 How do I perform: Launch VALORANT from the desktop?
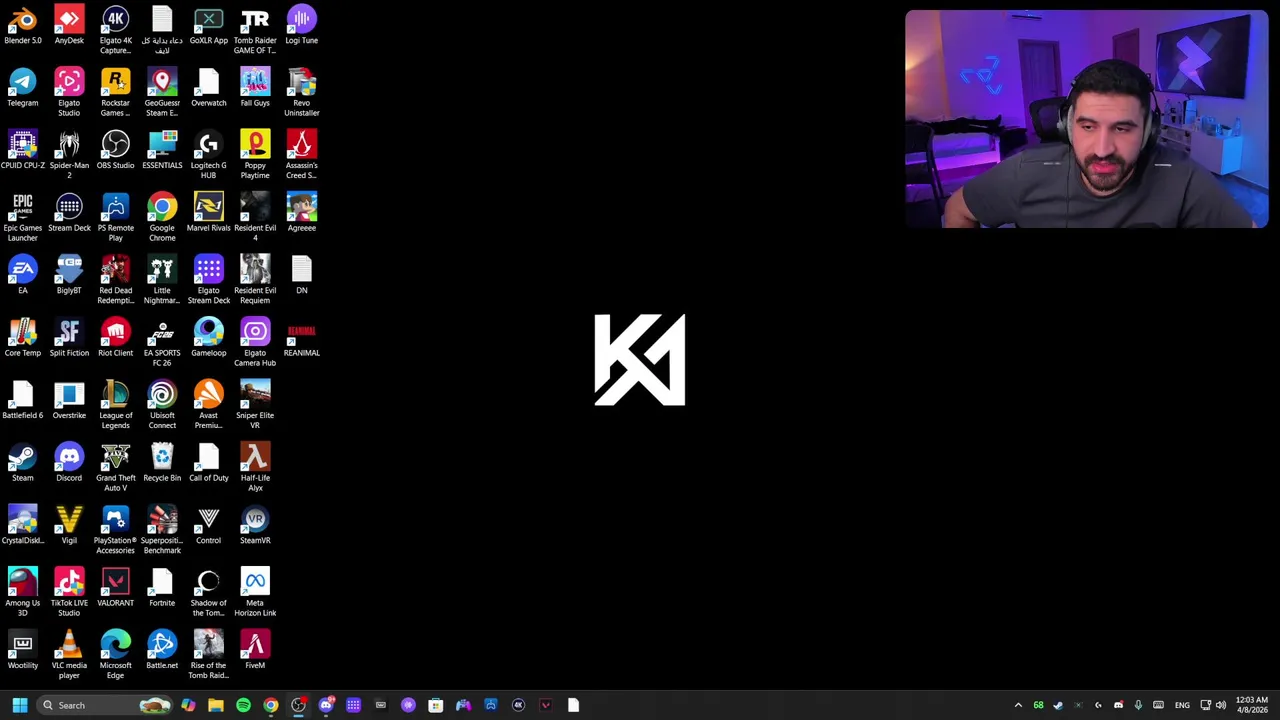(x=116, y=589)
